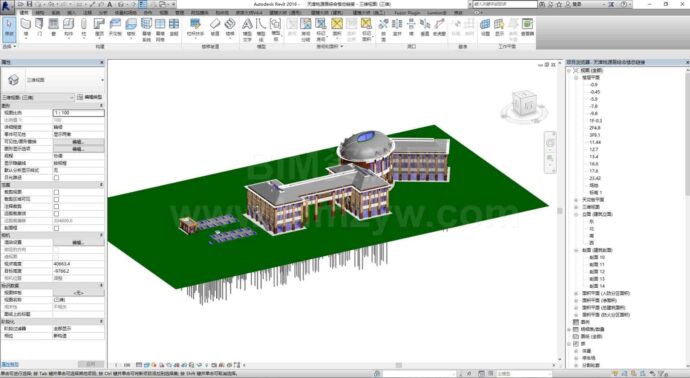Viewport: 690px width, 378px height.
Task: Click the Edit Type button in Properties
Action: [90, 97]
